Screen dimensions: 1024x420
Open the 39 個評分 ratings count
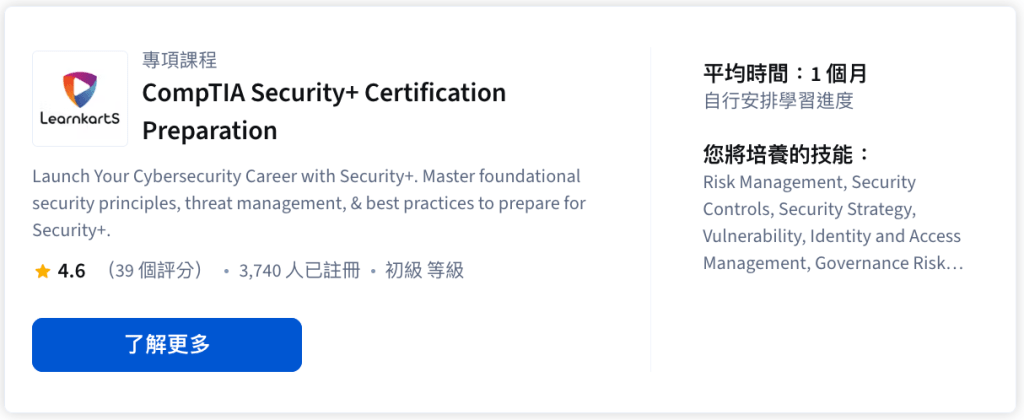click(160, 271)
